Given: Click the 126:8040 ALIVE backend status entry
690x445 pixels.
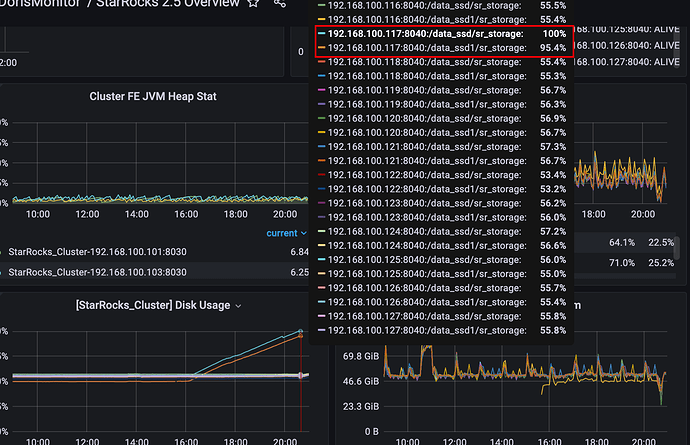Looking at the screenshot, I should pos(627,45).
